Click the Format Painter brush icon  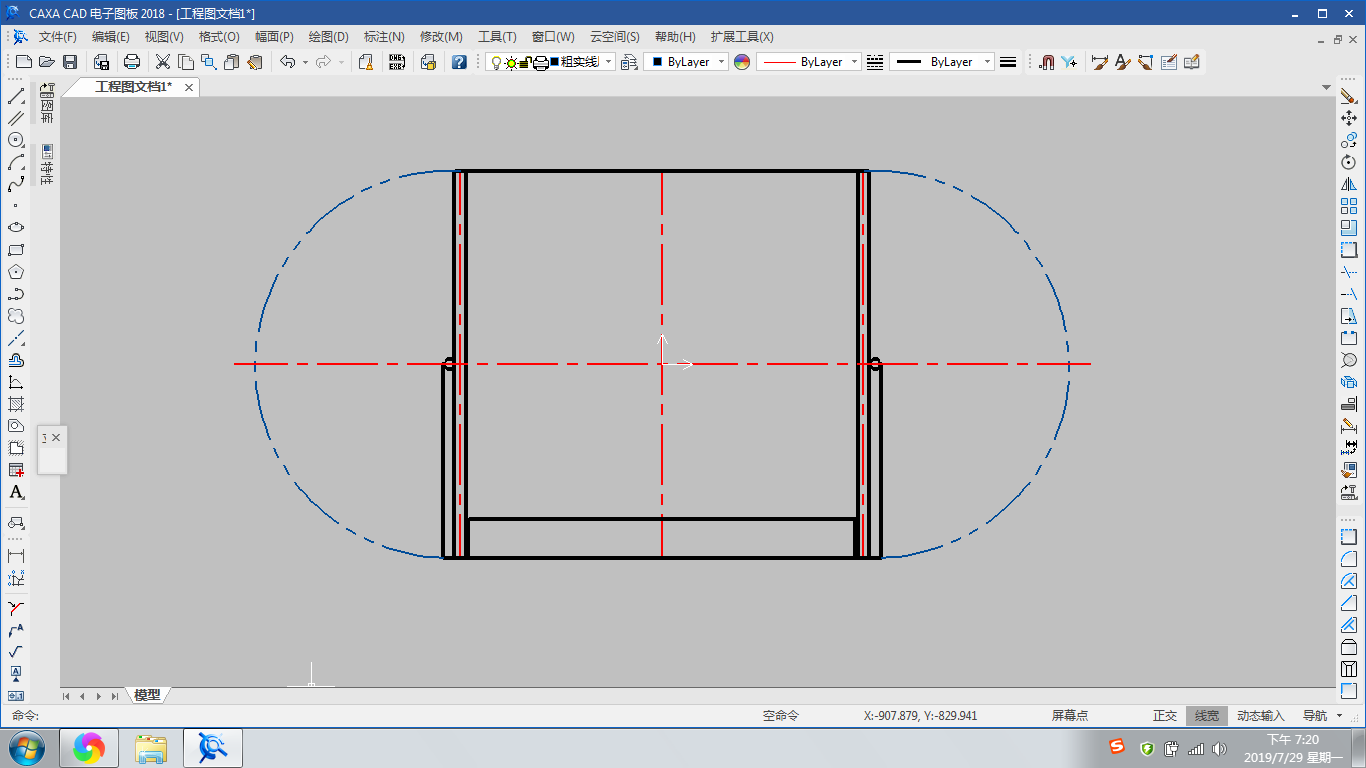(x=254, y=62)
